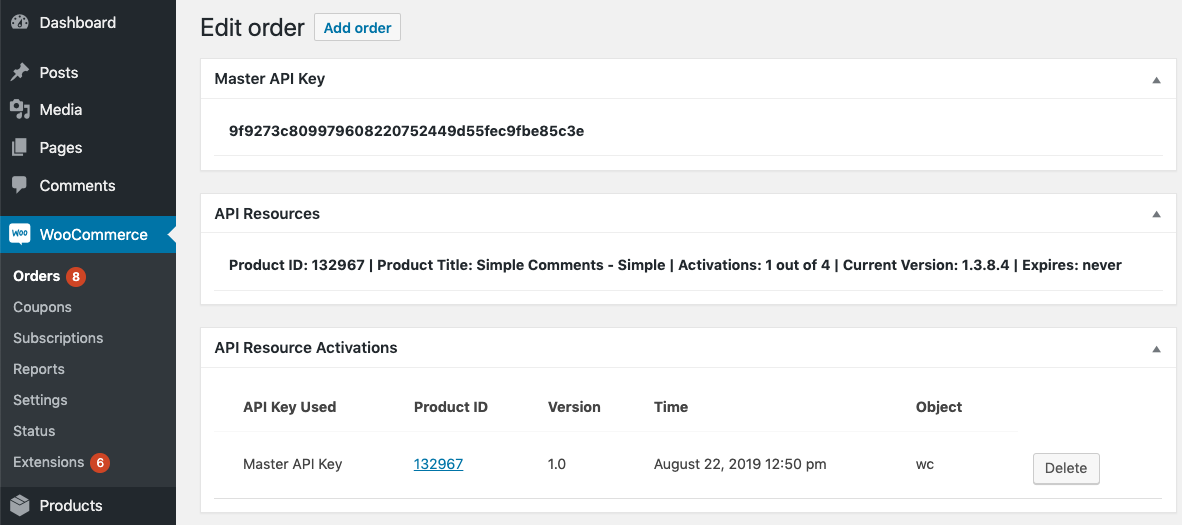
Task: Delete the Master API Key activation
Action: (1065, 468)
